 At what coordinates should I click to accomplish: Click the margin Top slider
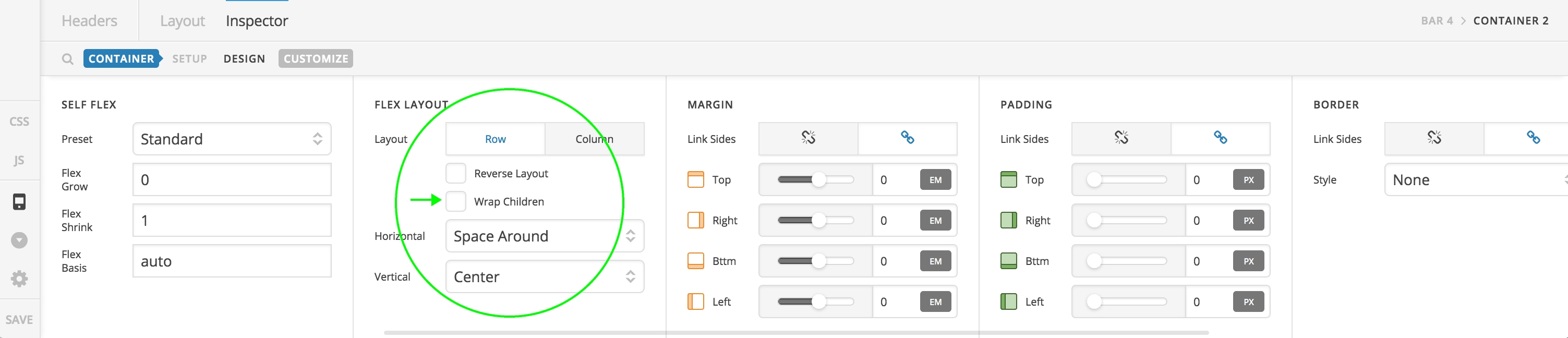[815, 179]
